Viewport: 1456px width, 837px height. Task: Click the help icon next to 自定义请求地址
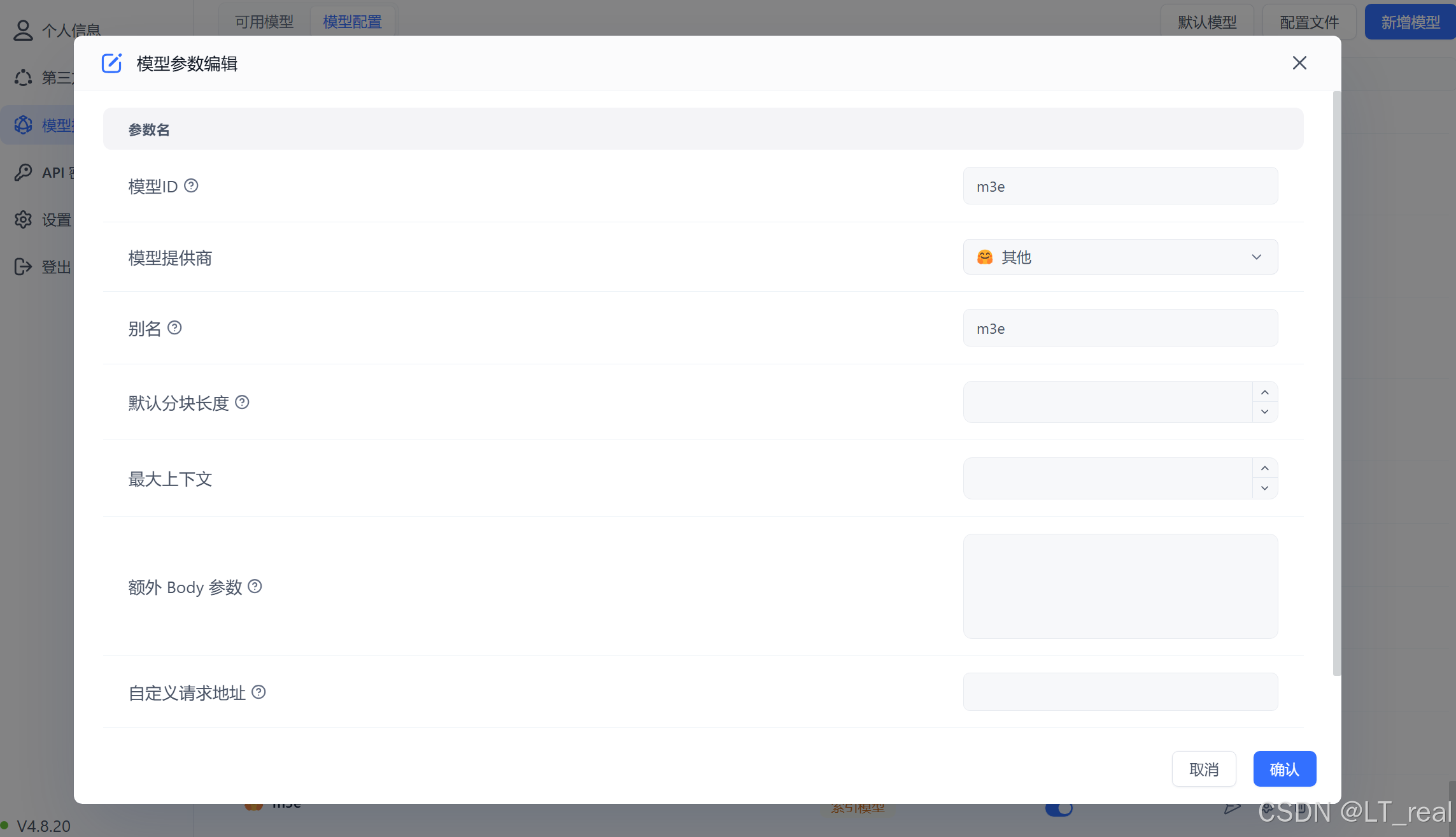[258, 692]
